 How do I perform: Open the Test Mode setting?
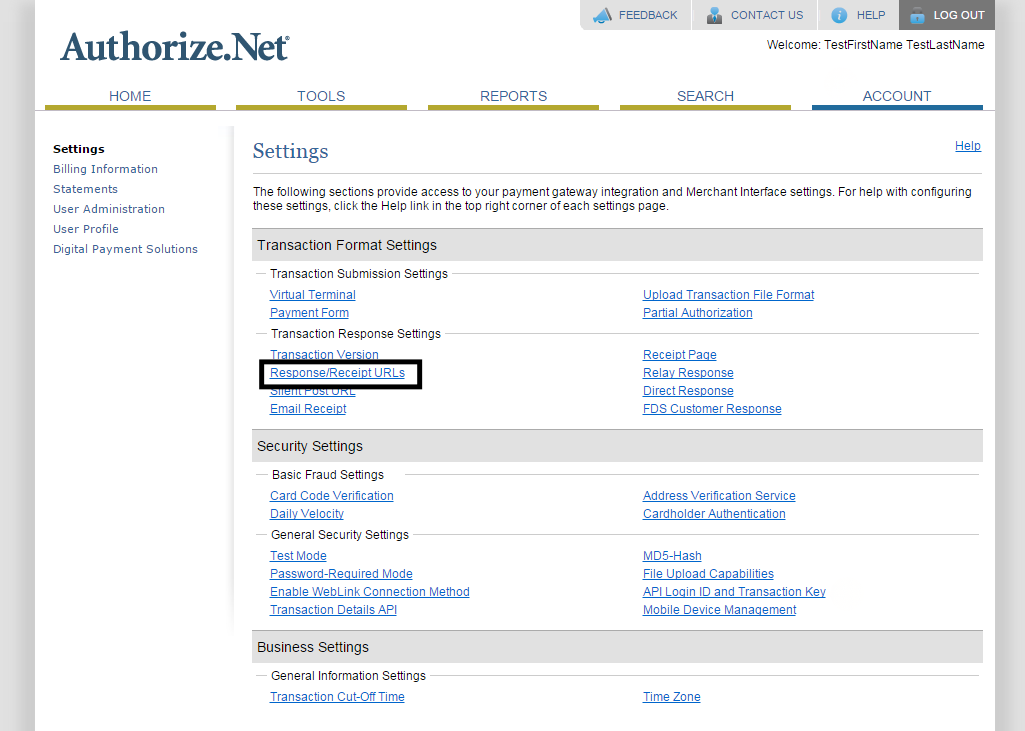[x=298, y=556]
